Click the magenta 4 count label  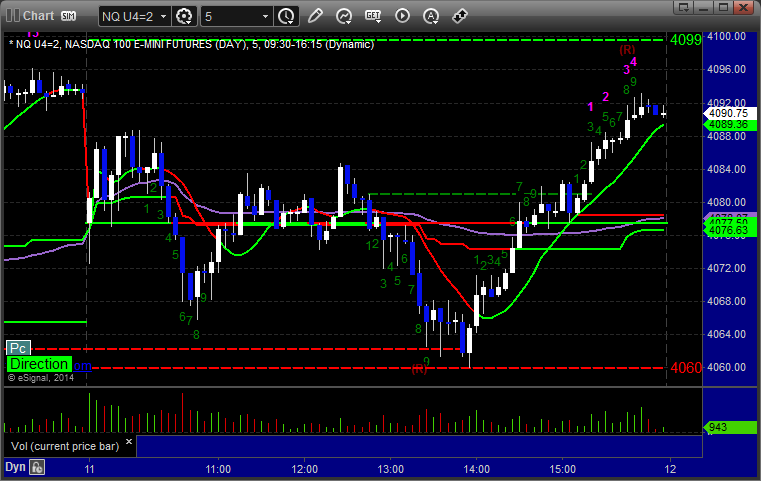[x=633, y=62]
